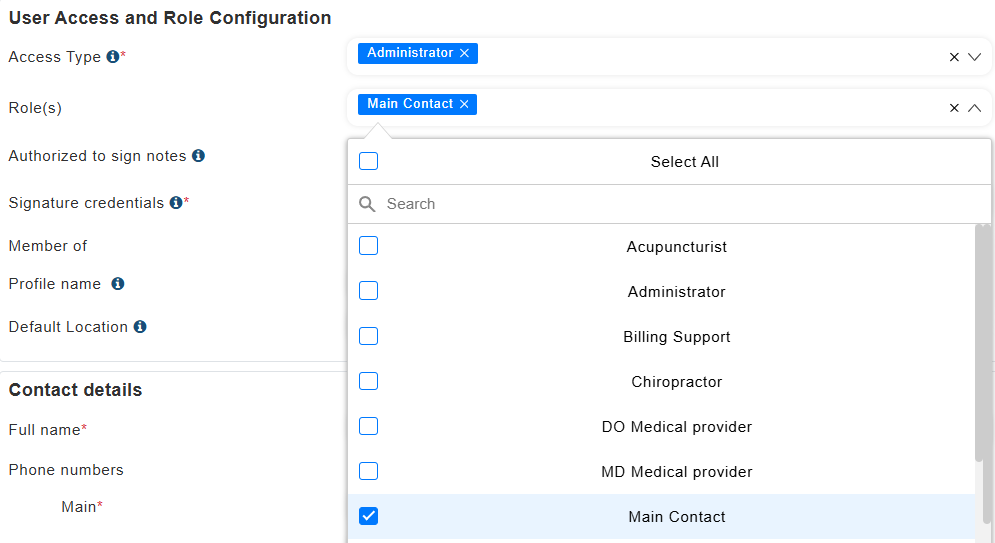Clear all selections in Access Type field
Screen dimensions: 995x543
click(954, 57)
